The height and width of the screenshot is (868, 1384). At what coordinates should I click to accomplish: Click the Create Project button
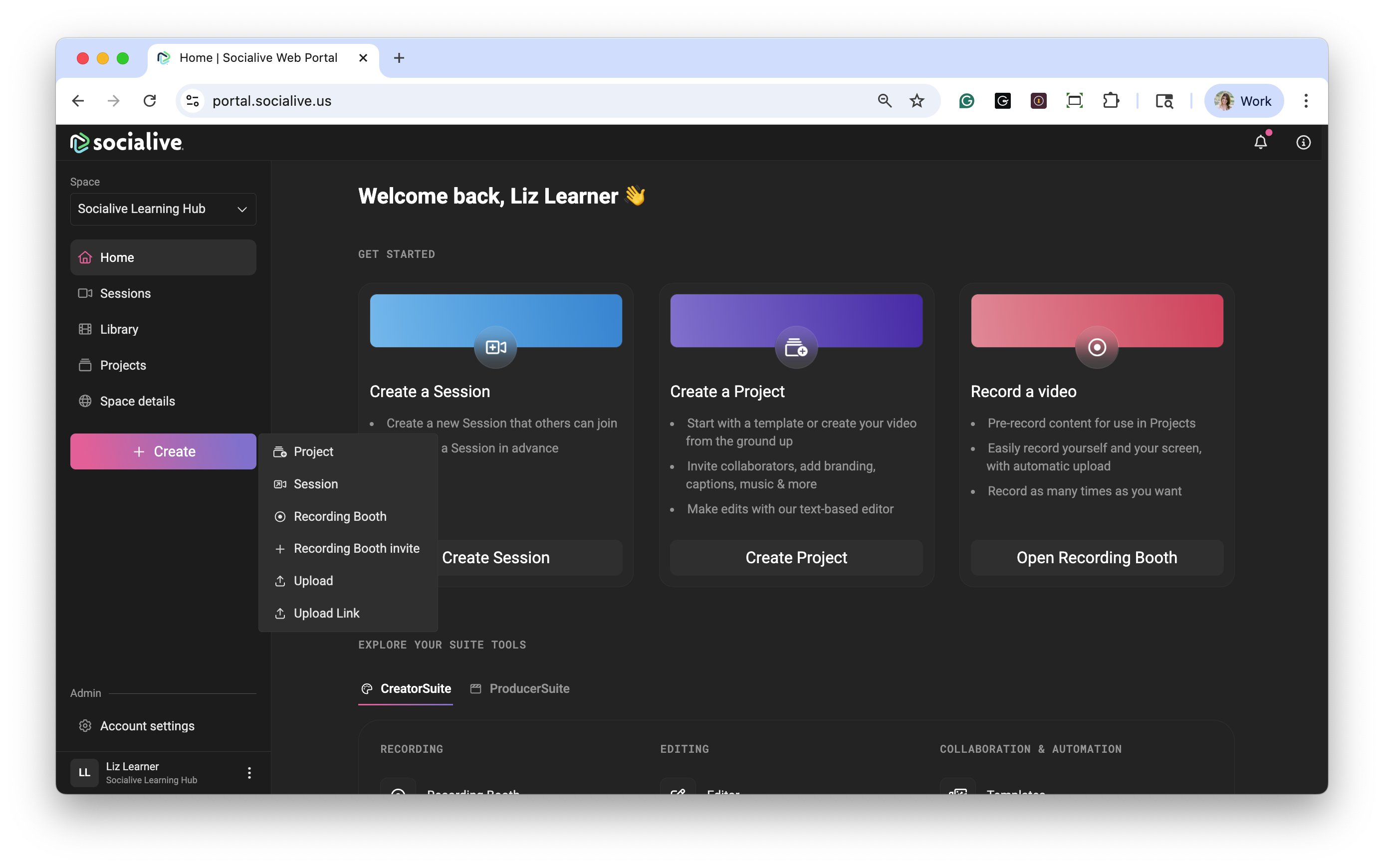pos(796,557)
